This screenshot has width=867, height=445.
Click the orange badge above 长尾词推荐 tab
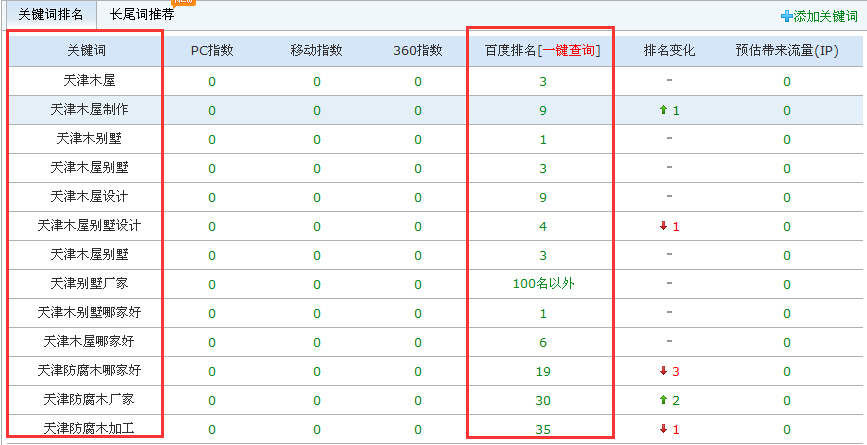click(x=184, y=3)
